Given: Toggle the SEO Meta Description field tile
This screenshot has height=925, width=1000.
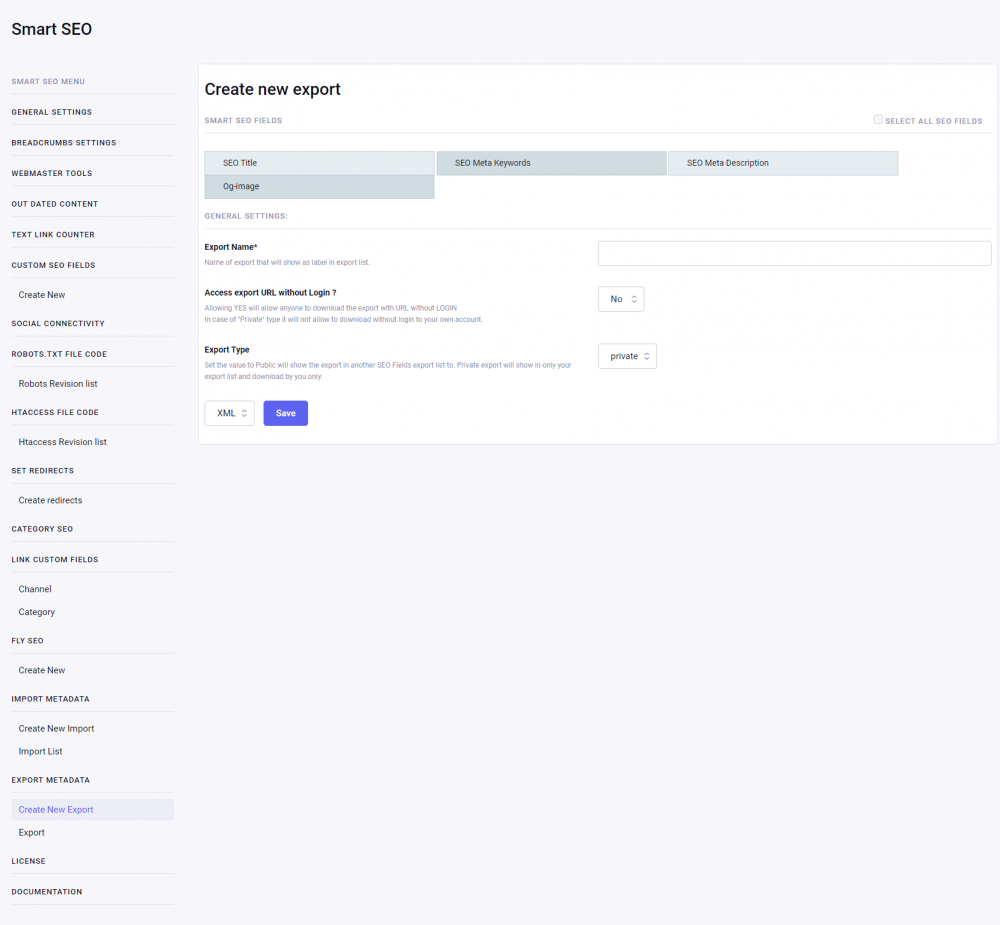Looking at the screenshot, I should (782, 163).
